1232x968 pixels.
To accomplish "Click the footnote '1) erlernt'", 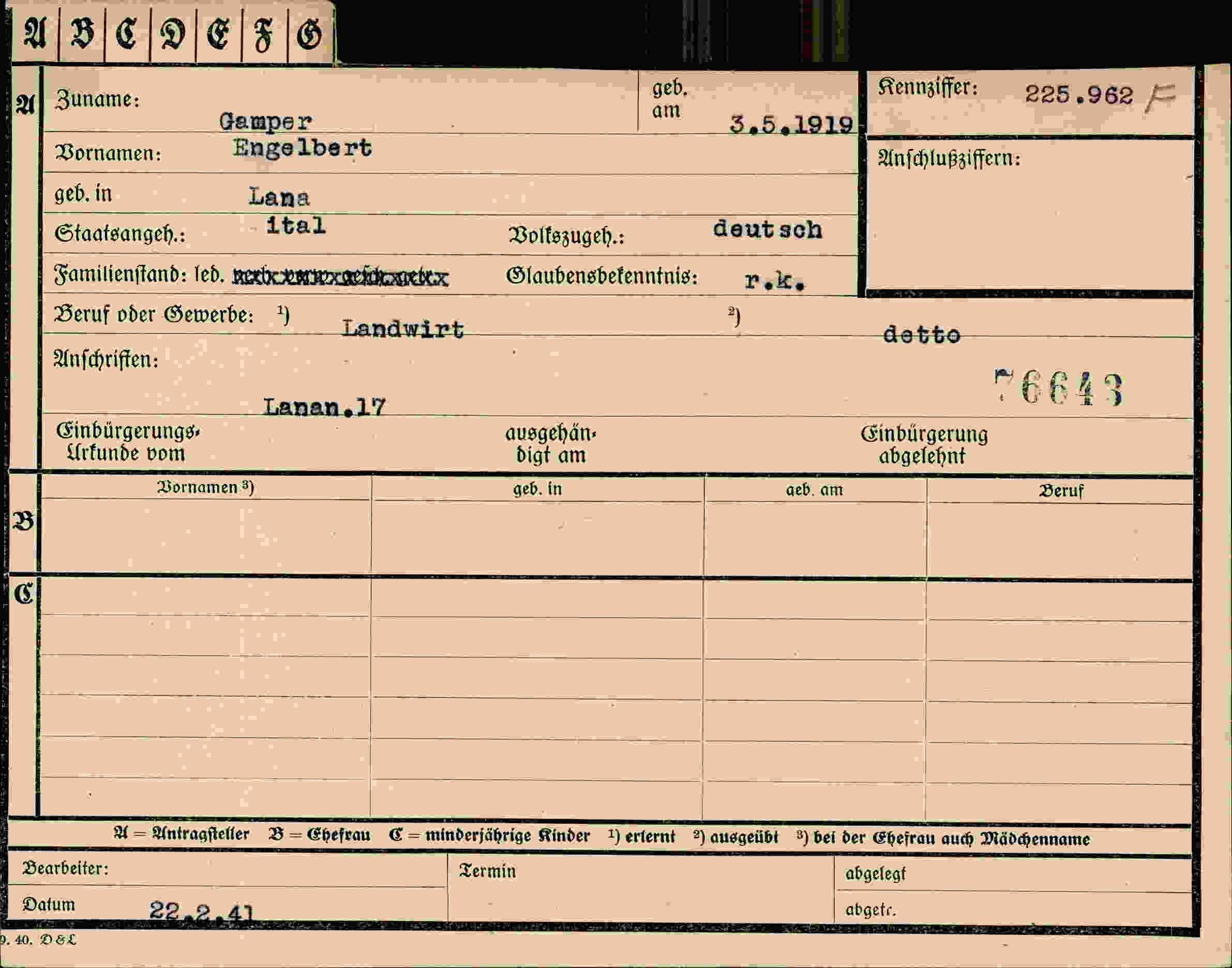I will coord(641,837).
